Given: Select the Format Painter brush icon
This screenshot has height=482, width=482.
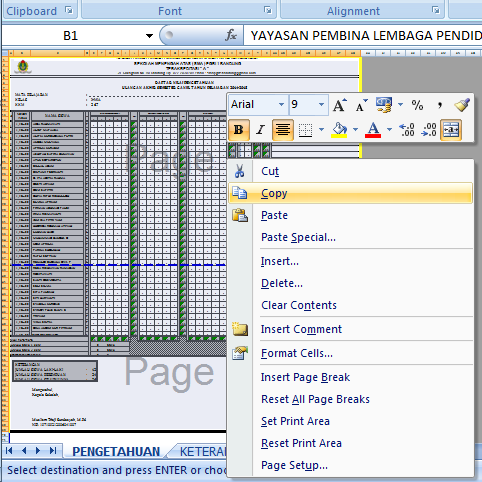Looking at the screenshot, I should (x=462, y=105).
